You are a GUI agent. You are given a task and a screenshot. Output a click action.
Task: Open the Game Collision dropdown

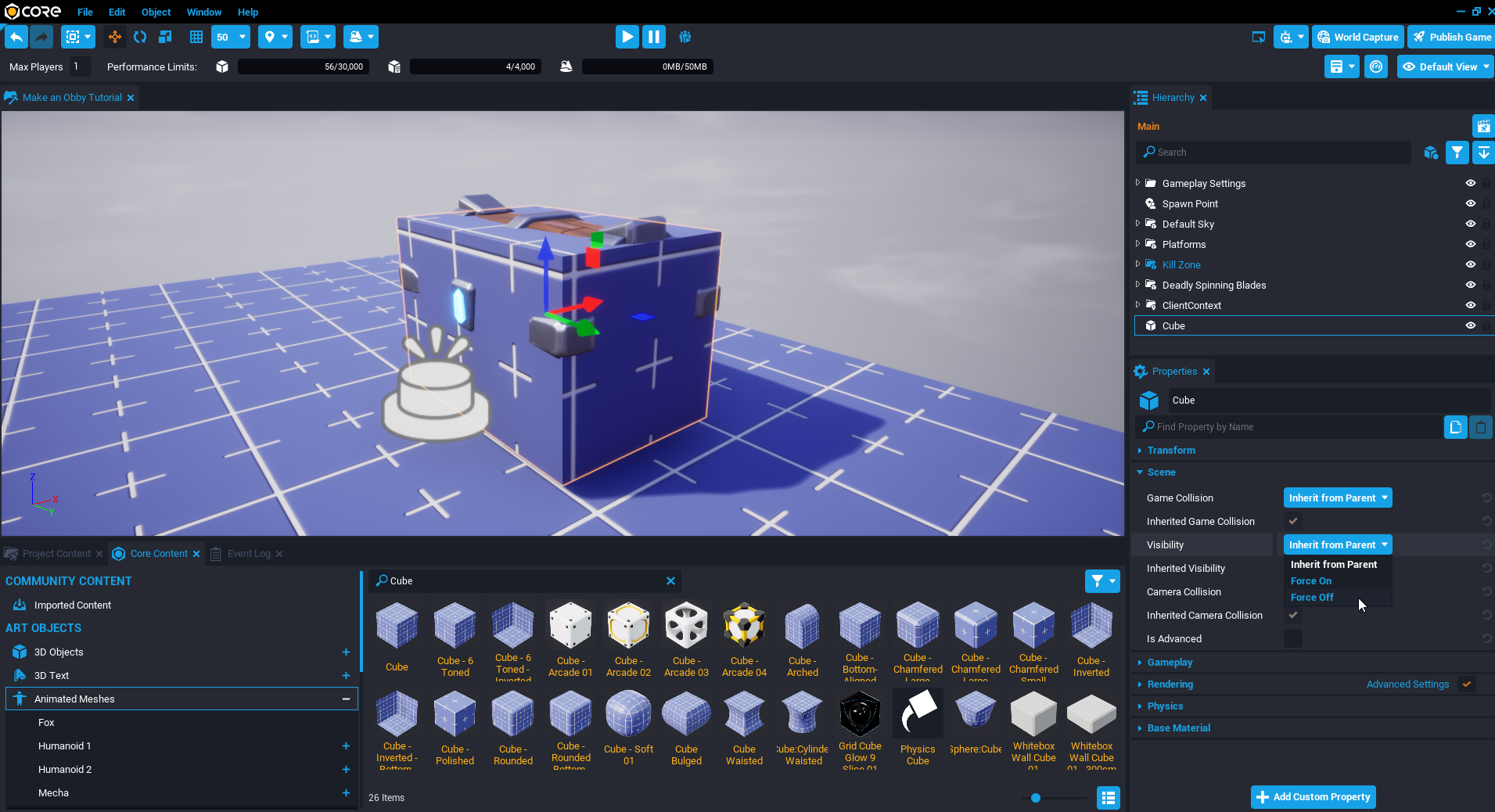pyautogui.click(x=1337, y=498)
